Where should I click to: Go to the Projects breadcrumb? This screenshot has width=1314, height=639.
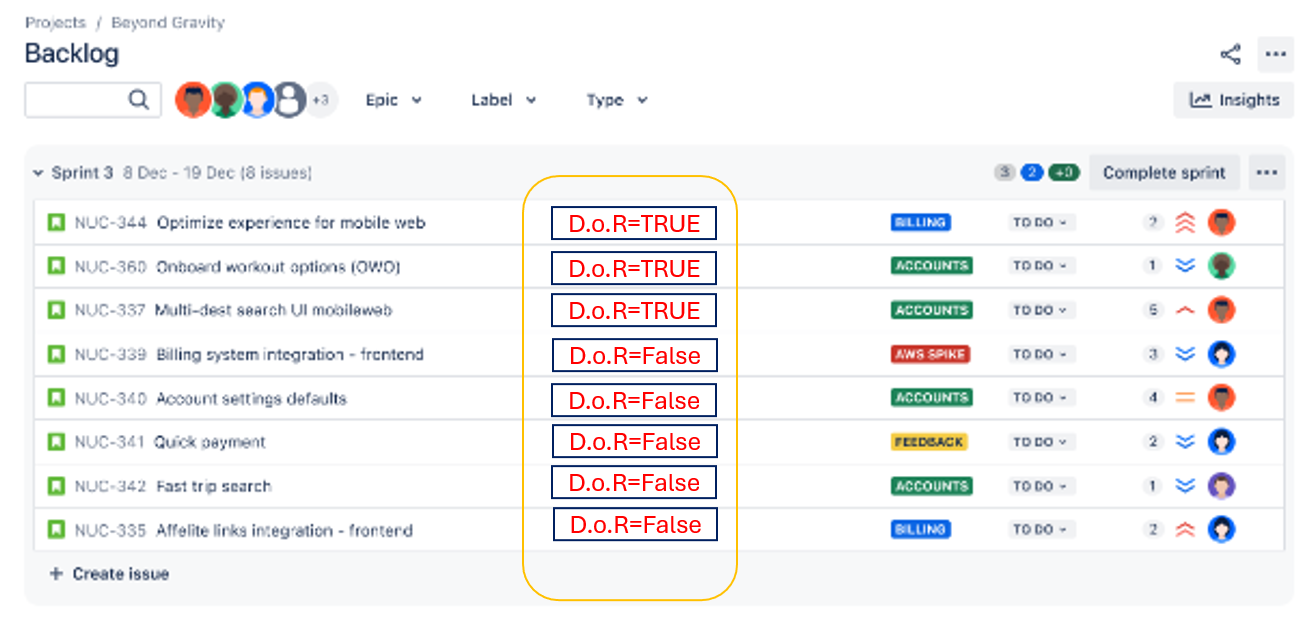pyautogui.click(x=55, y=22)
